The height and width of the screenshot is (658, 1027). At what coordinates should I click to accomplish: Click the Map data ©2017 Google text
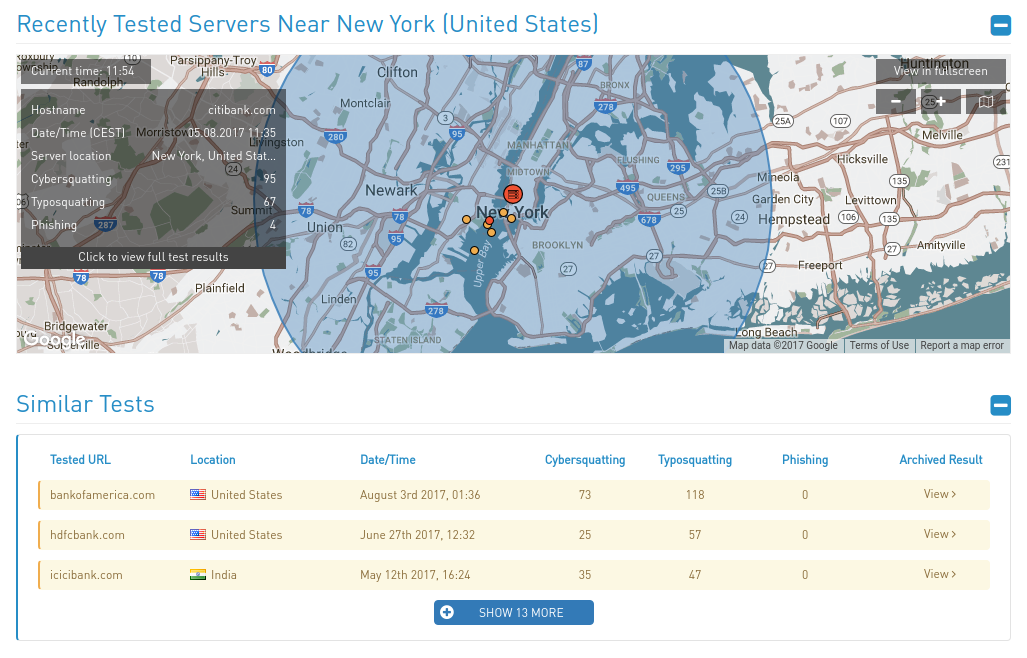coord(783,345)
